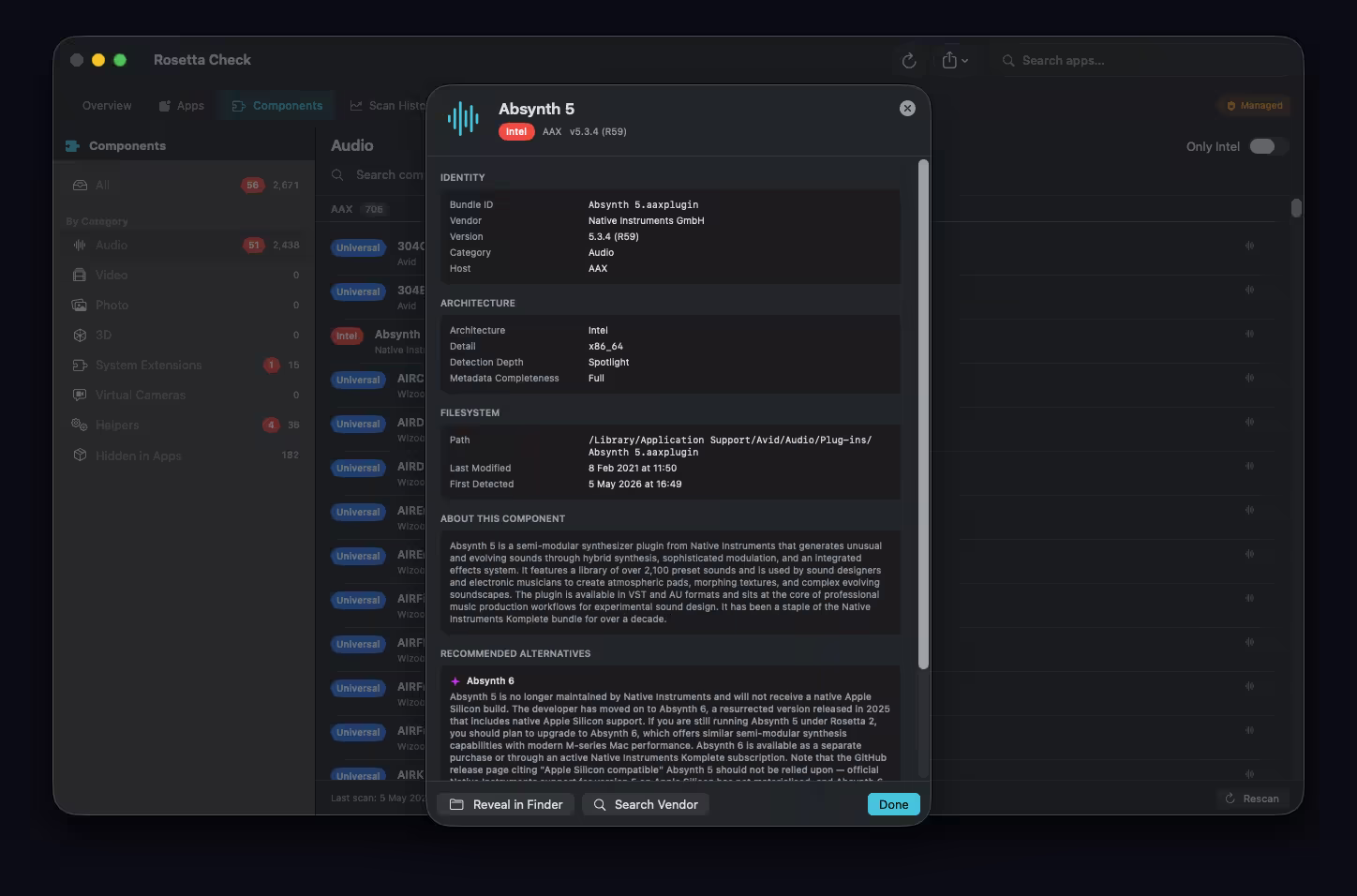
Task: Select System Extensions in sidebar
Action: pyautogui.click(x=186, y=366)
